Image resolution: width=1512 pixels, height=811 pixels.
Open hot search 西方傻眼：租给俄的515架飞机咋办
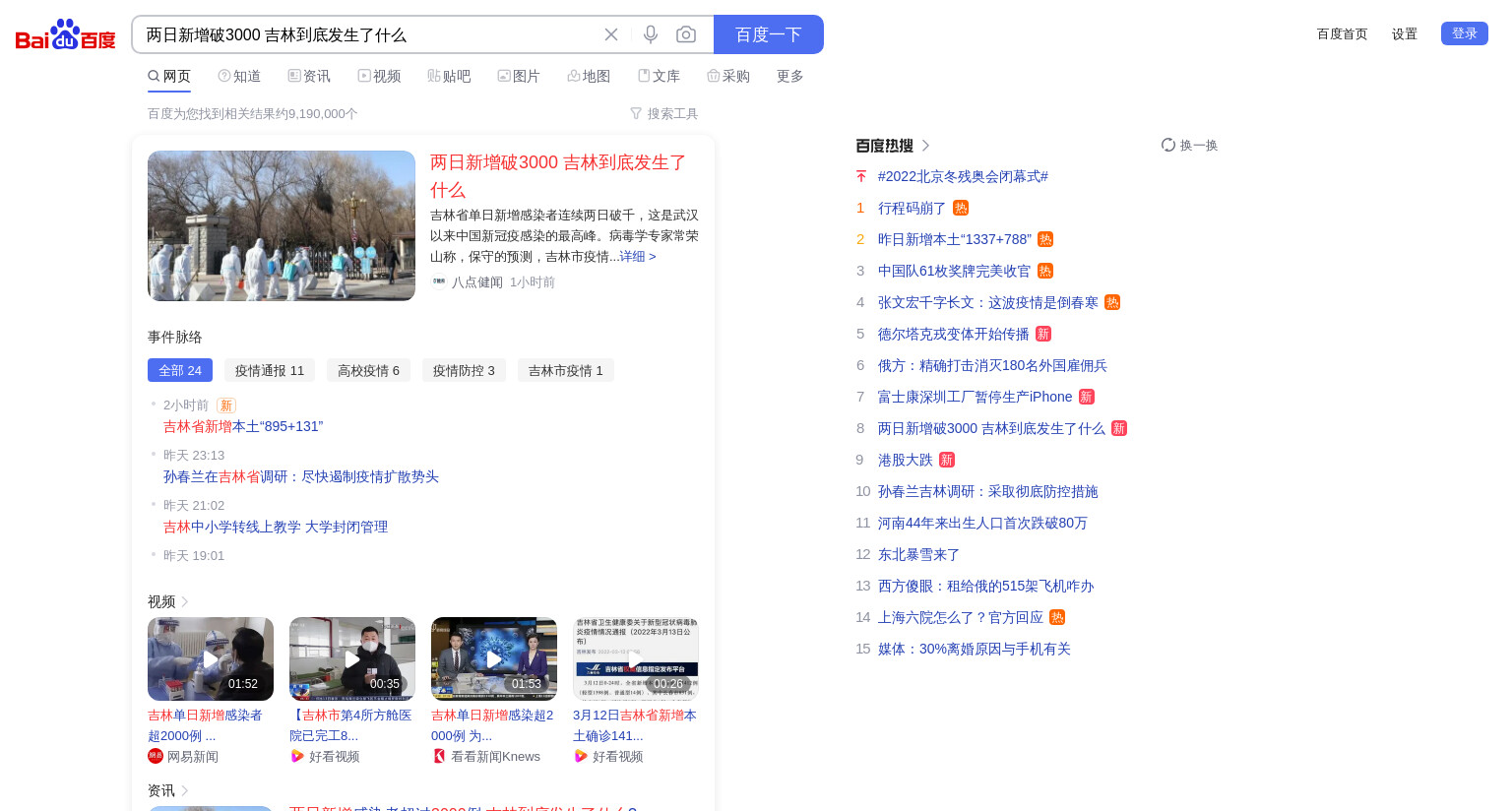click(986, 586)
